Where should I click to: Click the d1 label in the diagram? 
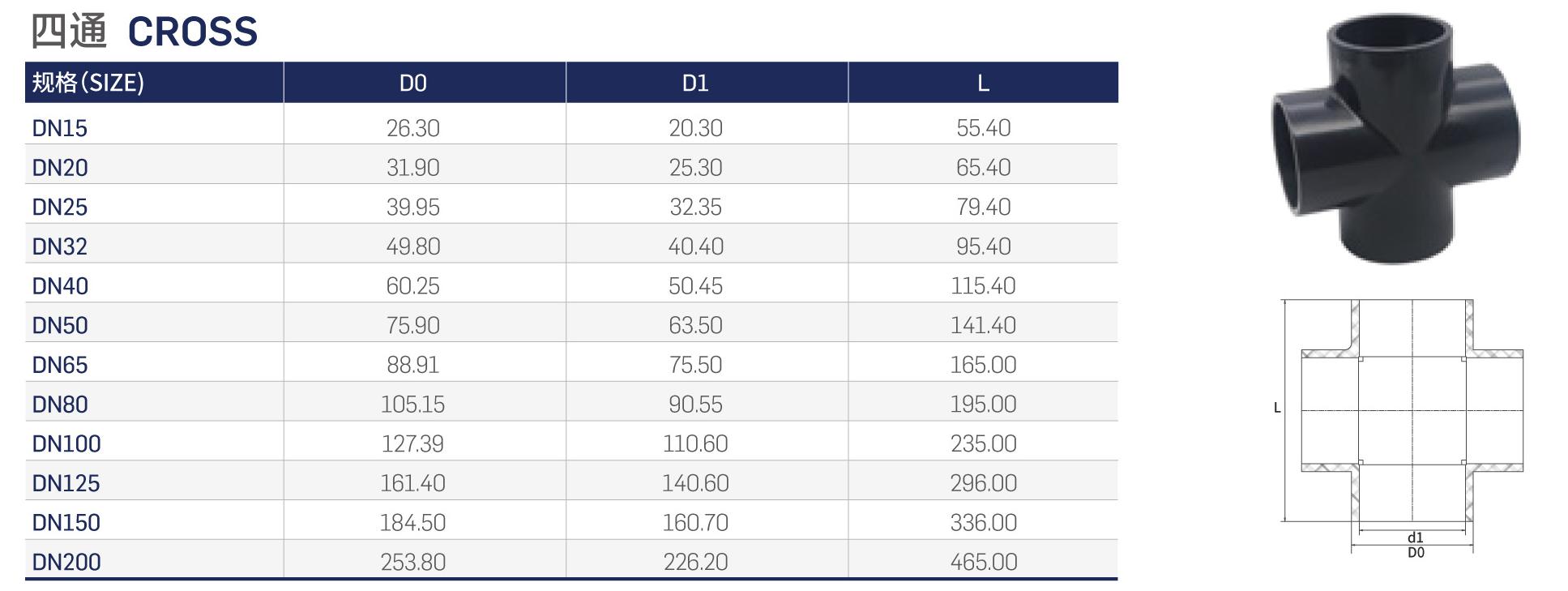pos(1415,537)
